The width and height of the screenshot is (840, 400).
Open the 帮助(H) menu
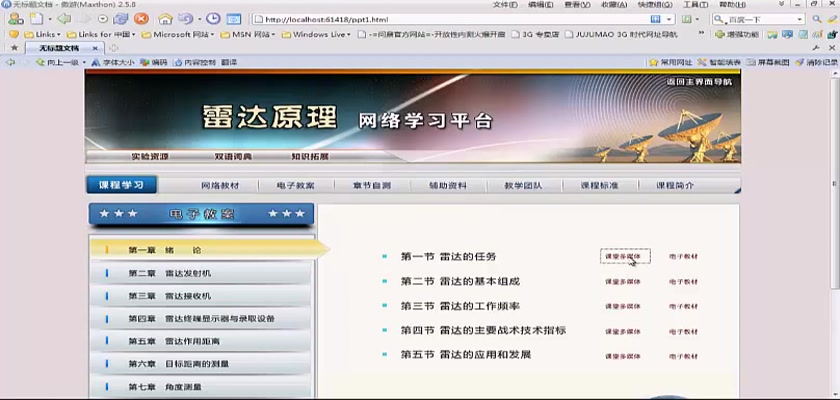point(732,4)
